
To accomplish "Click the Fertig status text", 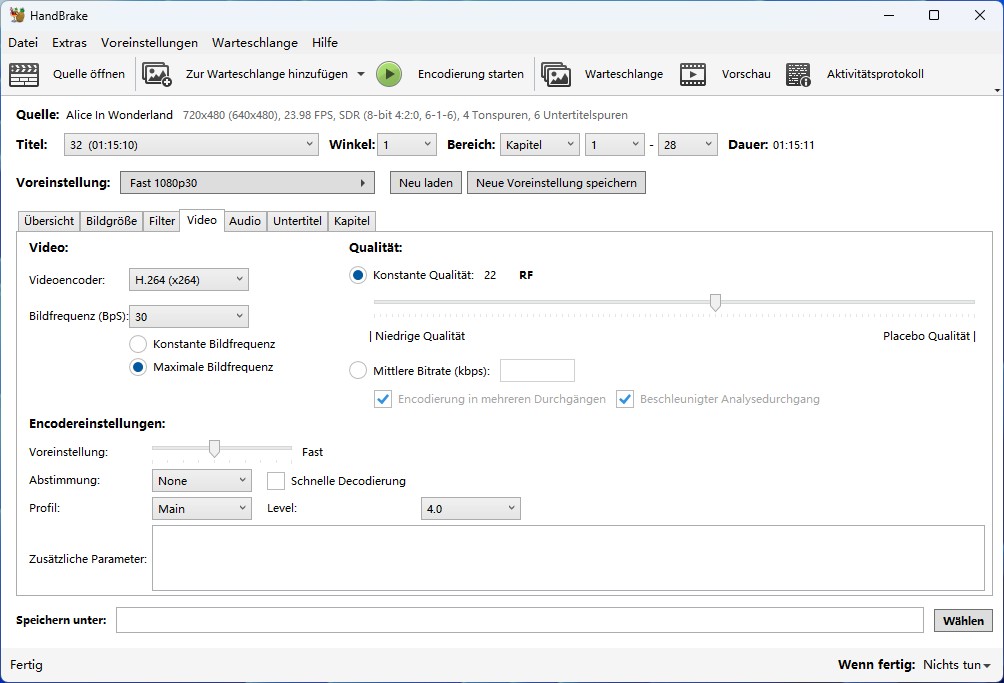I will [26, 665].
